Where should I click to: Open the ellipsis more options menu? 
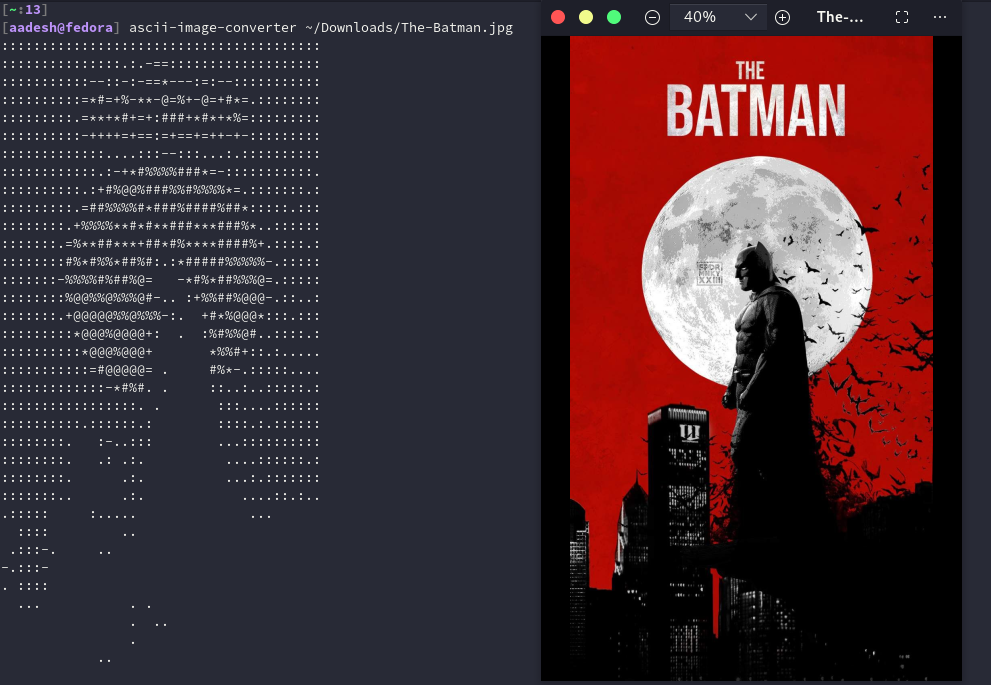click(938, 17)
